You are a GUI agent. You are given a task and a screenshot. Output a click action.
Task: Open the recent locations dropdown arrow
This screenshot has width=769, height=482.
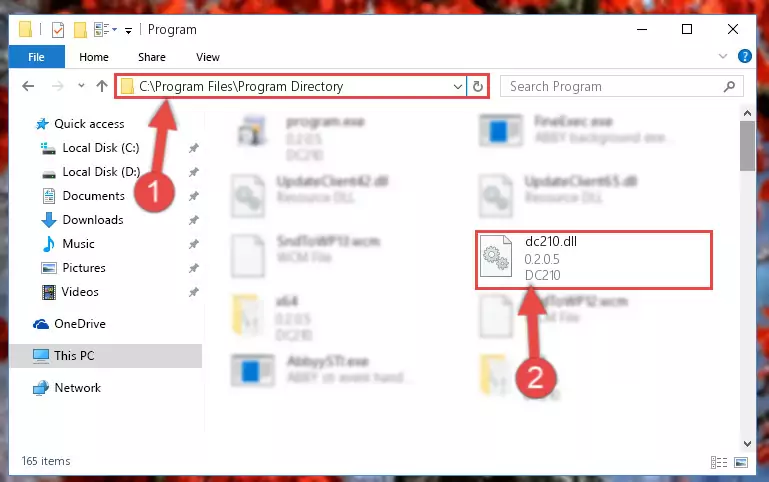81,86
